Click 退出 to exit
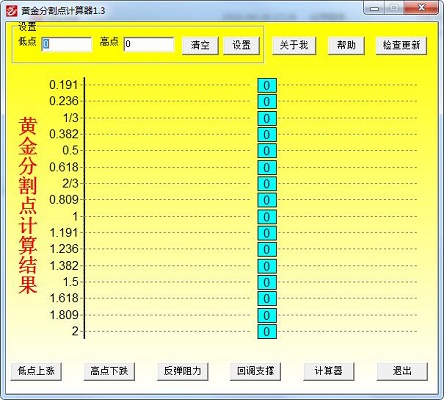This screenshot has width=444, height=400. [x=402, y=371]
